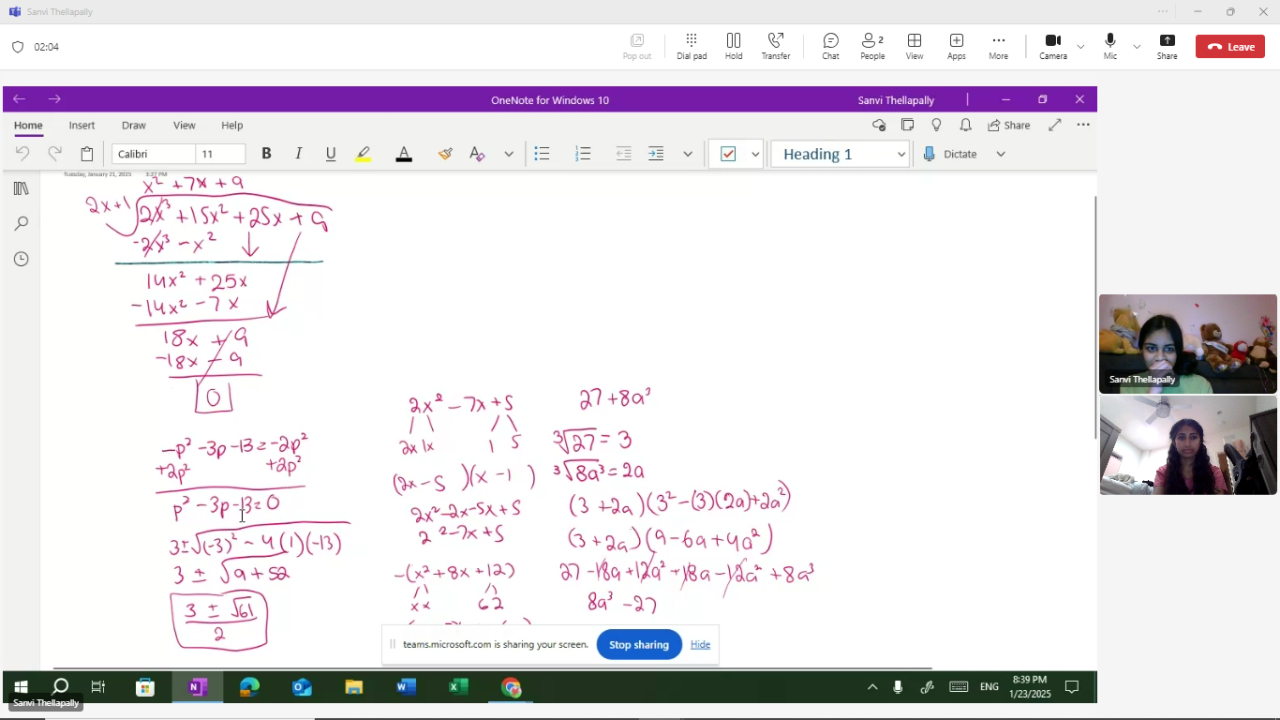Expand the Dictate options arrow
1280x720 pixels.
(1001, 154)
